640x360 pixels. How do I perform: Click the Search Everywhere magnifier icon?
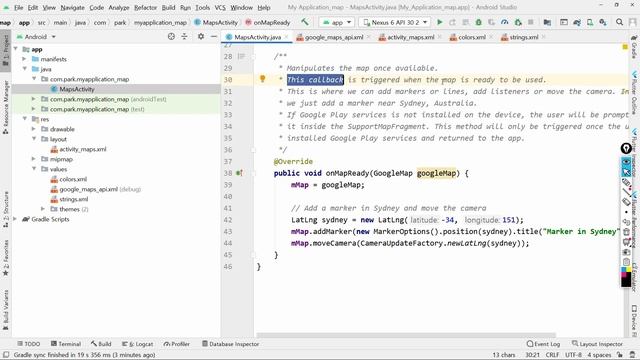(x=619, y=22)
